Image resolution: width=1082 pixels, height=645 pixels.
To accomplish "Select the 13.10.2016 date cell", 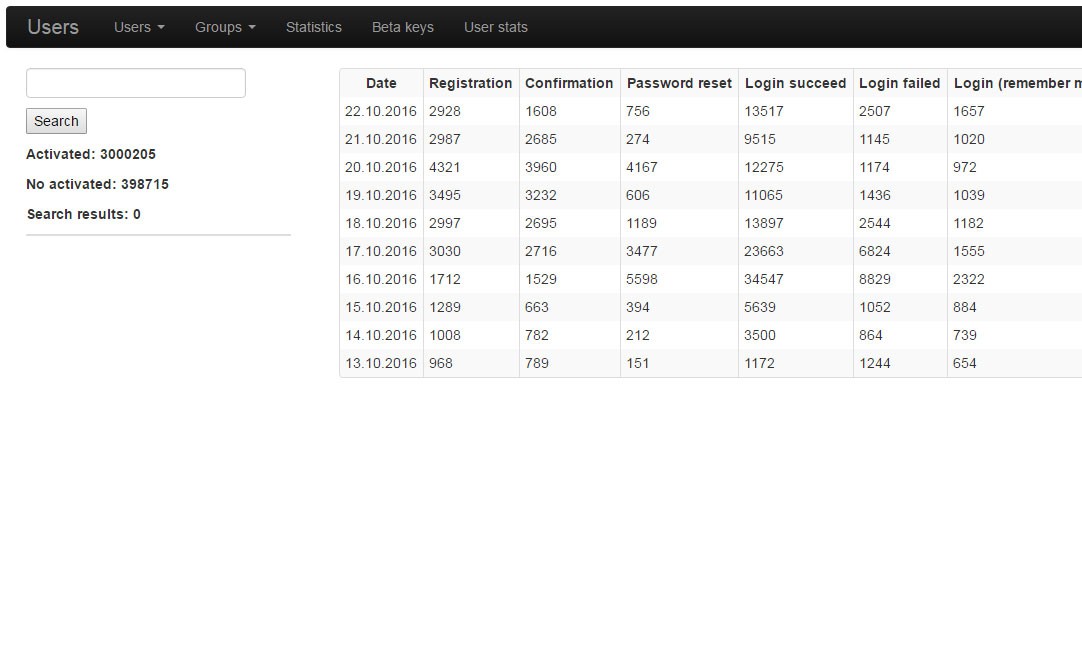I will click(x=381, y=363).
